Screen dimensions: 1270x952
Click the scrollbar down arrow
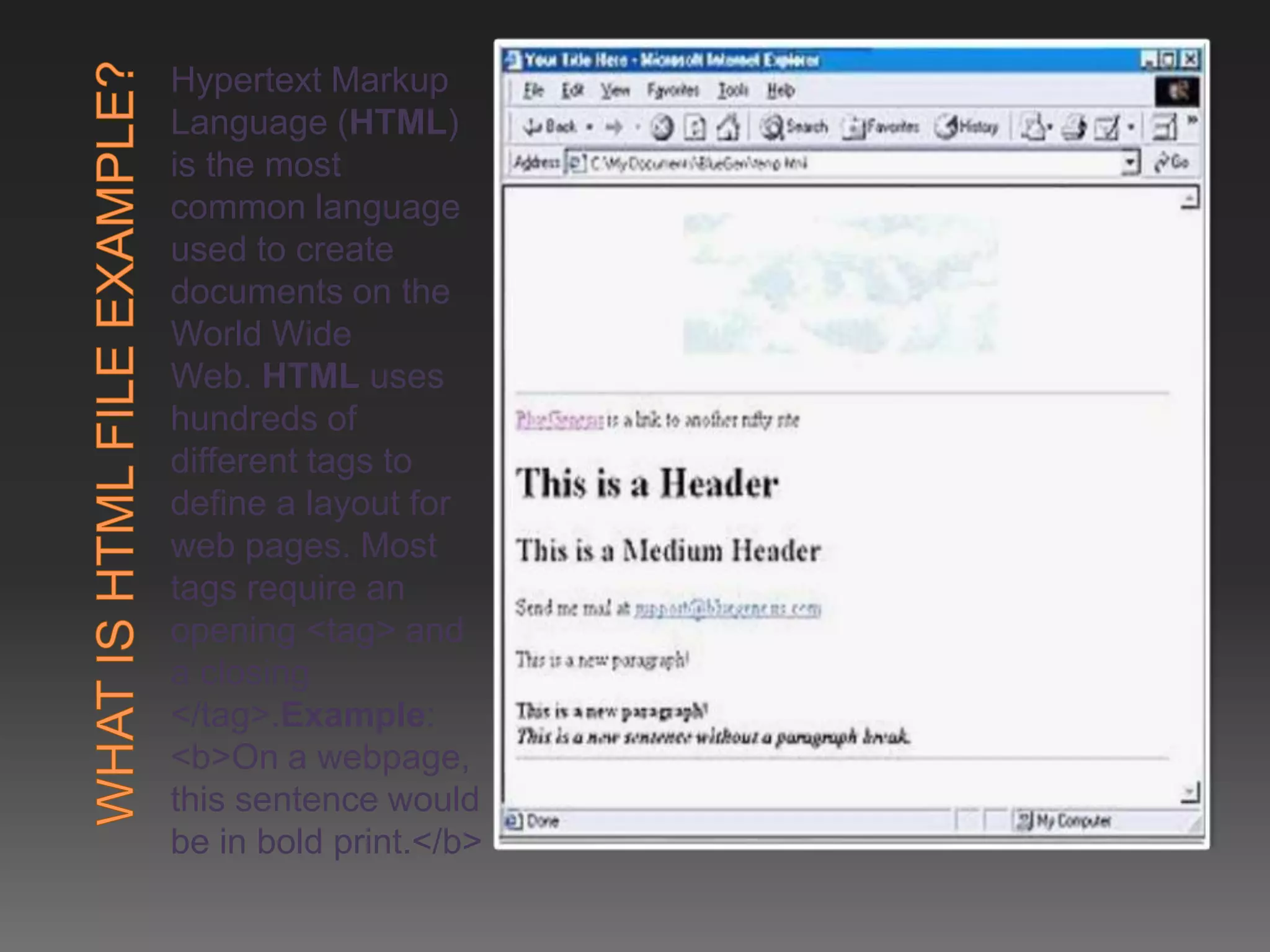pyautogui.click(x=1190, y=791)
